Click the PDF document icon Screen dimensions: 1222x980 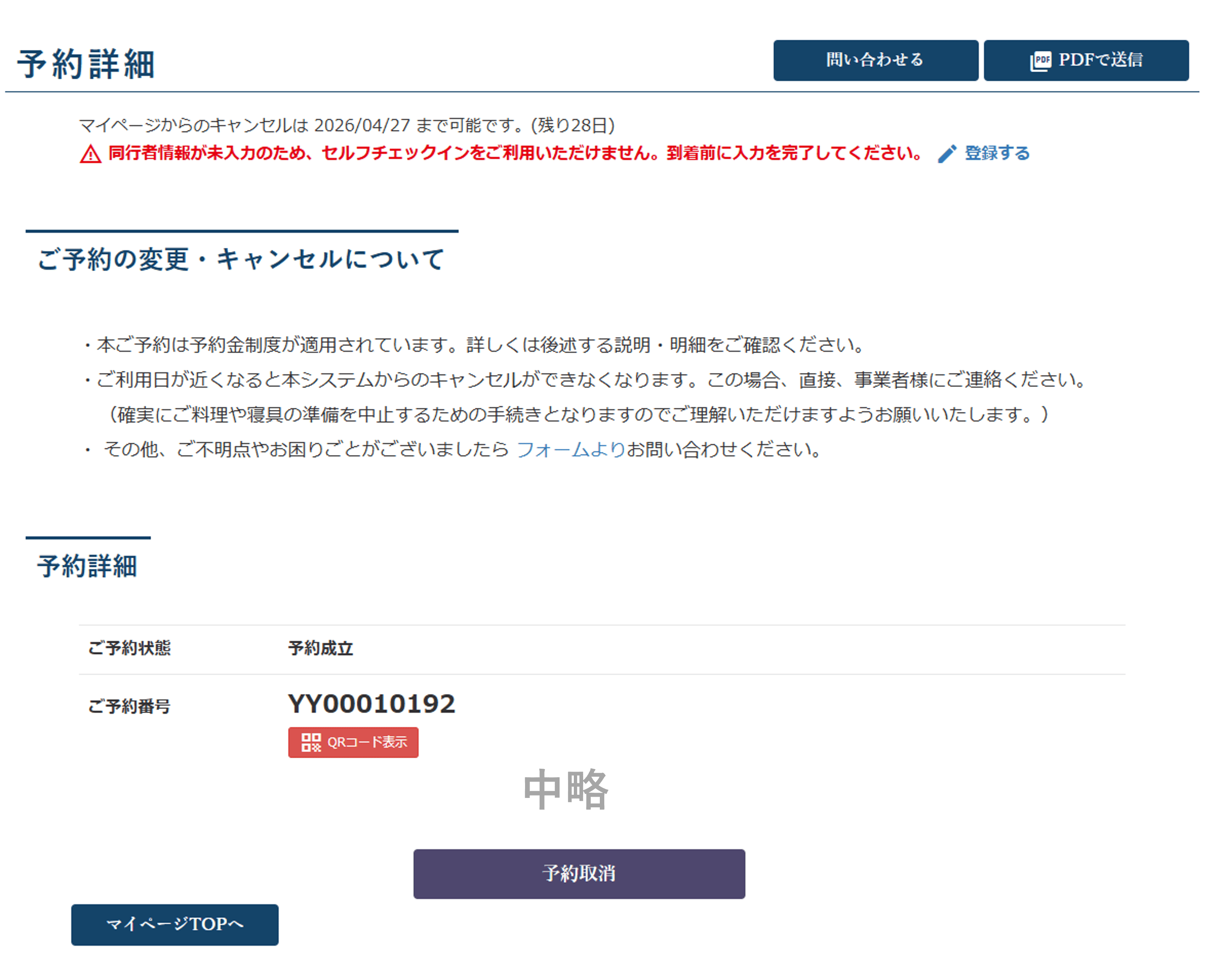click(1040, 61)
